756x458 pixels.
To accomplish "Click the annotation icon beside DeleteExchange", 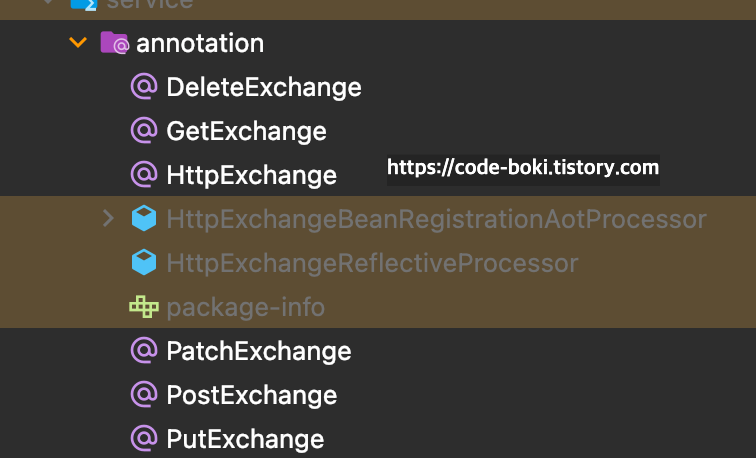I will [x=144, y=87].
